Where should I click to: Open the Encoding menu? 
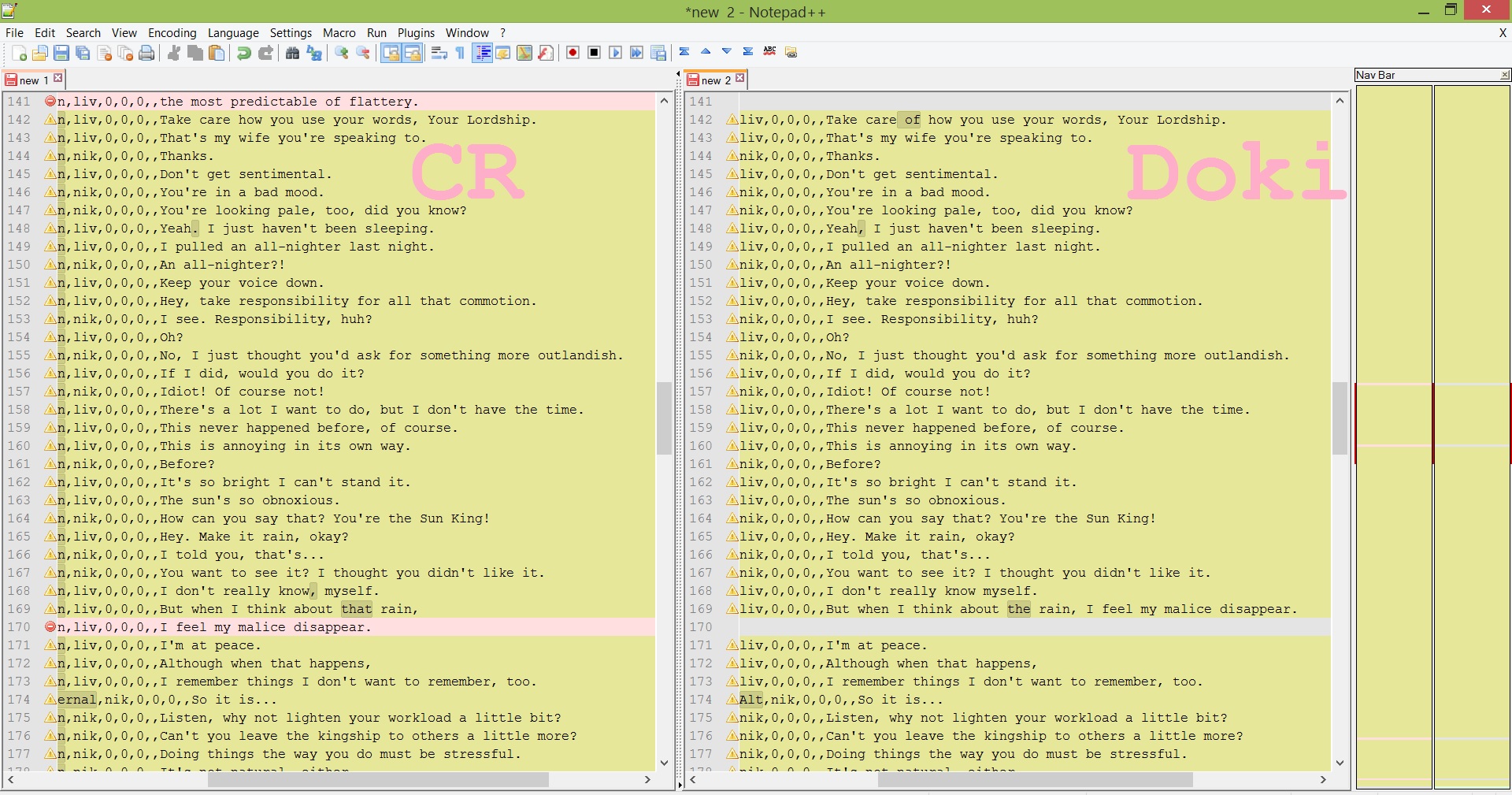172,33
